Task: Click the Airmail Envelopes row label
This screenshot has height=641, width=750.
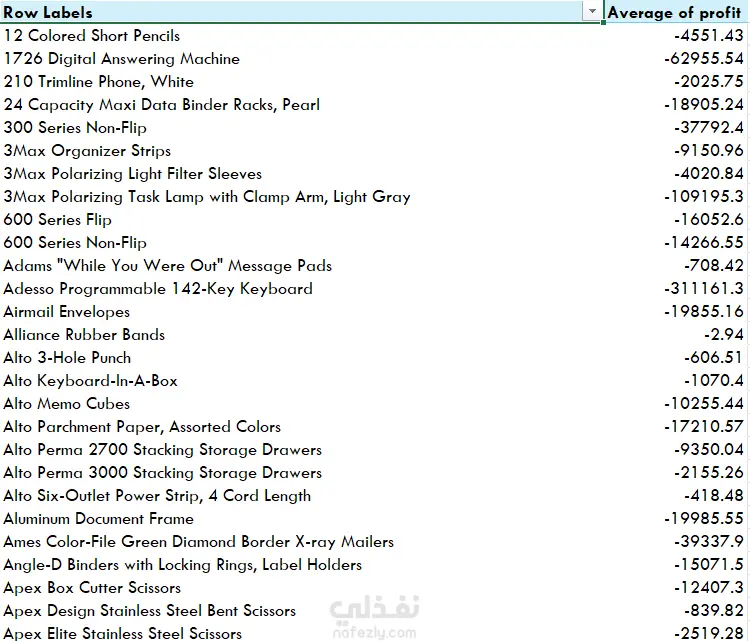Action: tap(66, 312)
